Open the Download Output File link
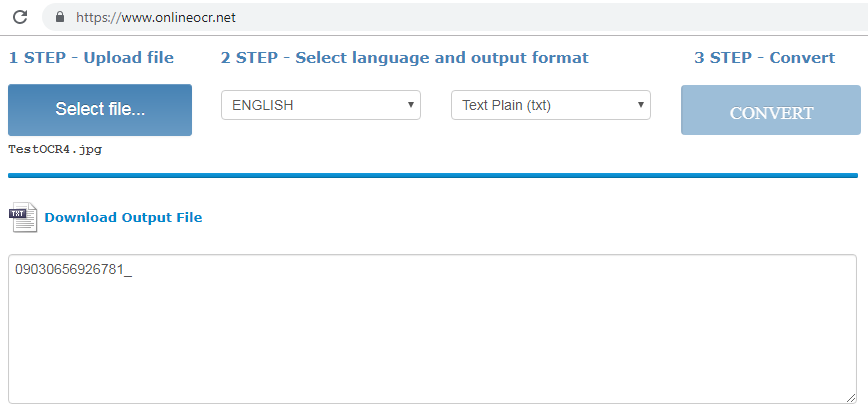868x412 pixels. [x=123, y=217]
